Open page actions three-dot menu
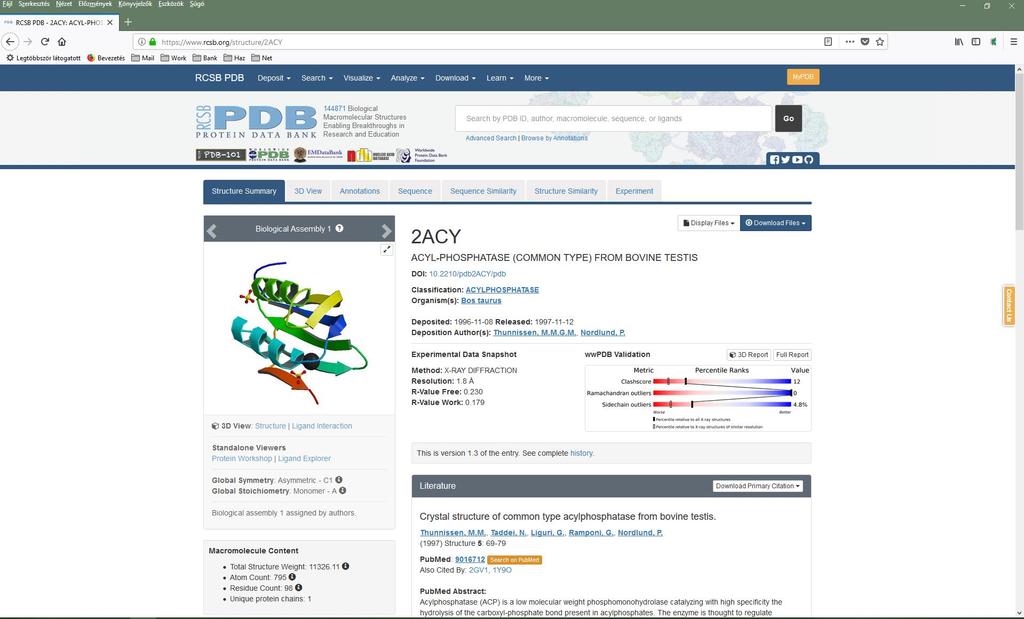Image resolution: width=1024 pixels, height=619 pixels. tap(850, 42)
